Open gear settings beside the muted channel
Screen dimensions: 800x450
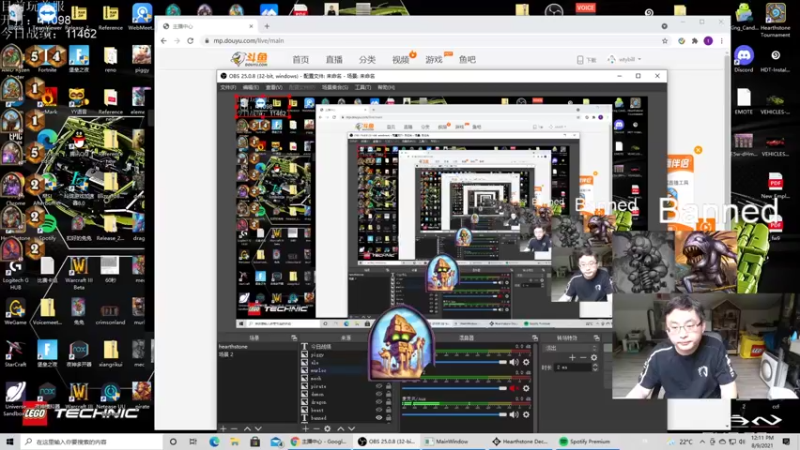[x=526, y=388]
